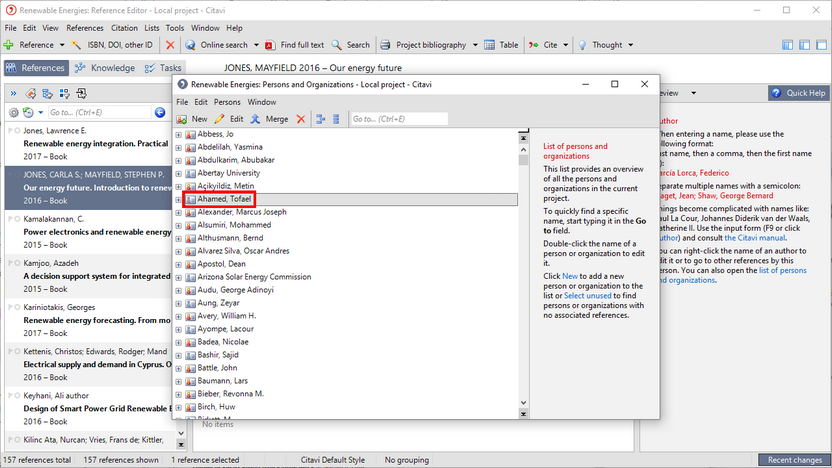Click the red delete X in Persons dialog
The width and height of the screenshot is (832, 468).
pos(301,119)
